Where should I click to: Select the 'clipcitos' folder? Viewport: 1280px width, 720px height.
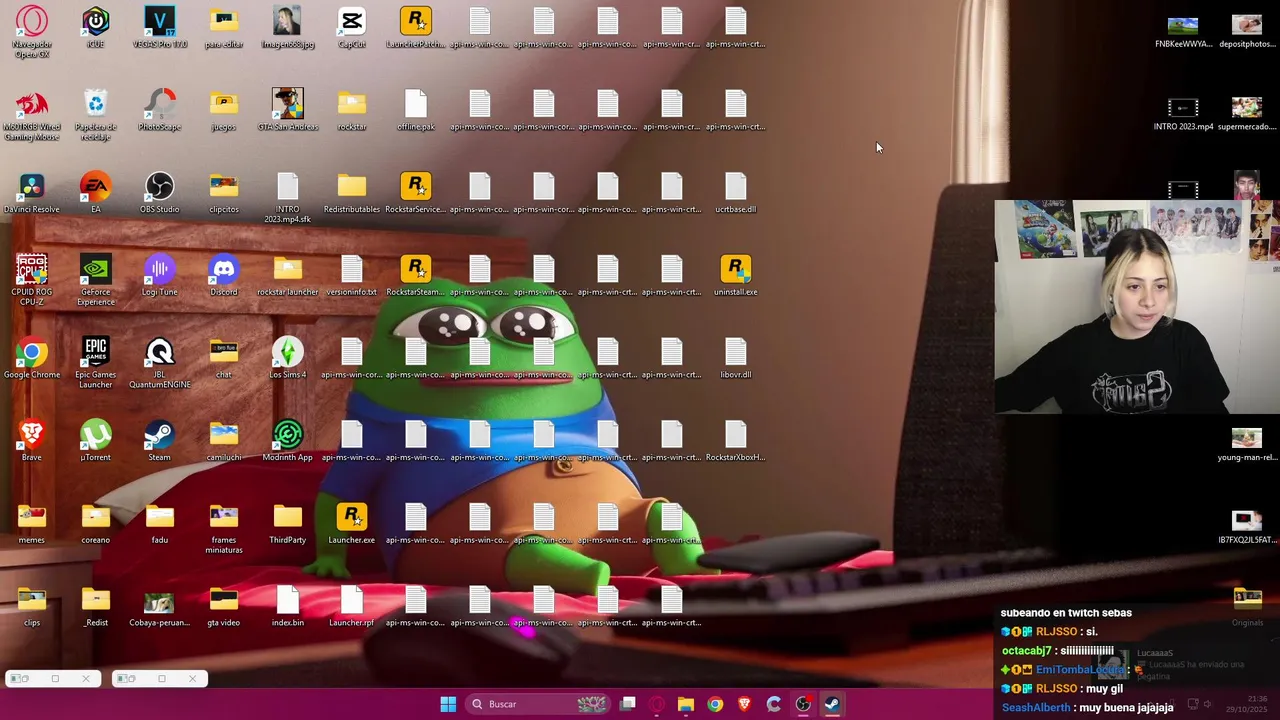[224, 193]
